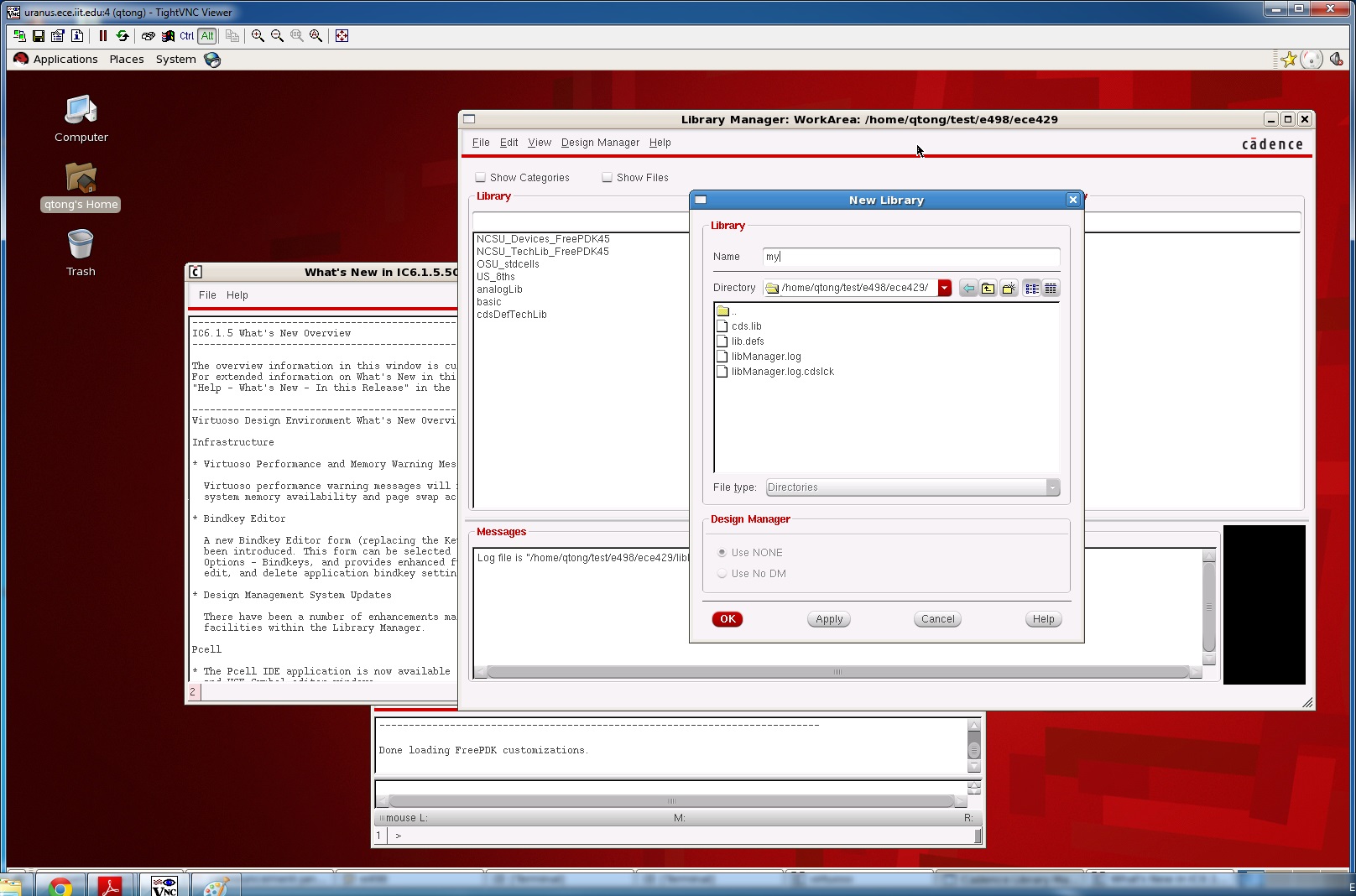This screenshot has height=896, width=1356.
Task: Select the Use NONE radio button
Action: [722, 553]
